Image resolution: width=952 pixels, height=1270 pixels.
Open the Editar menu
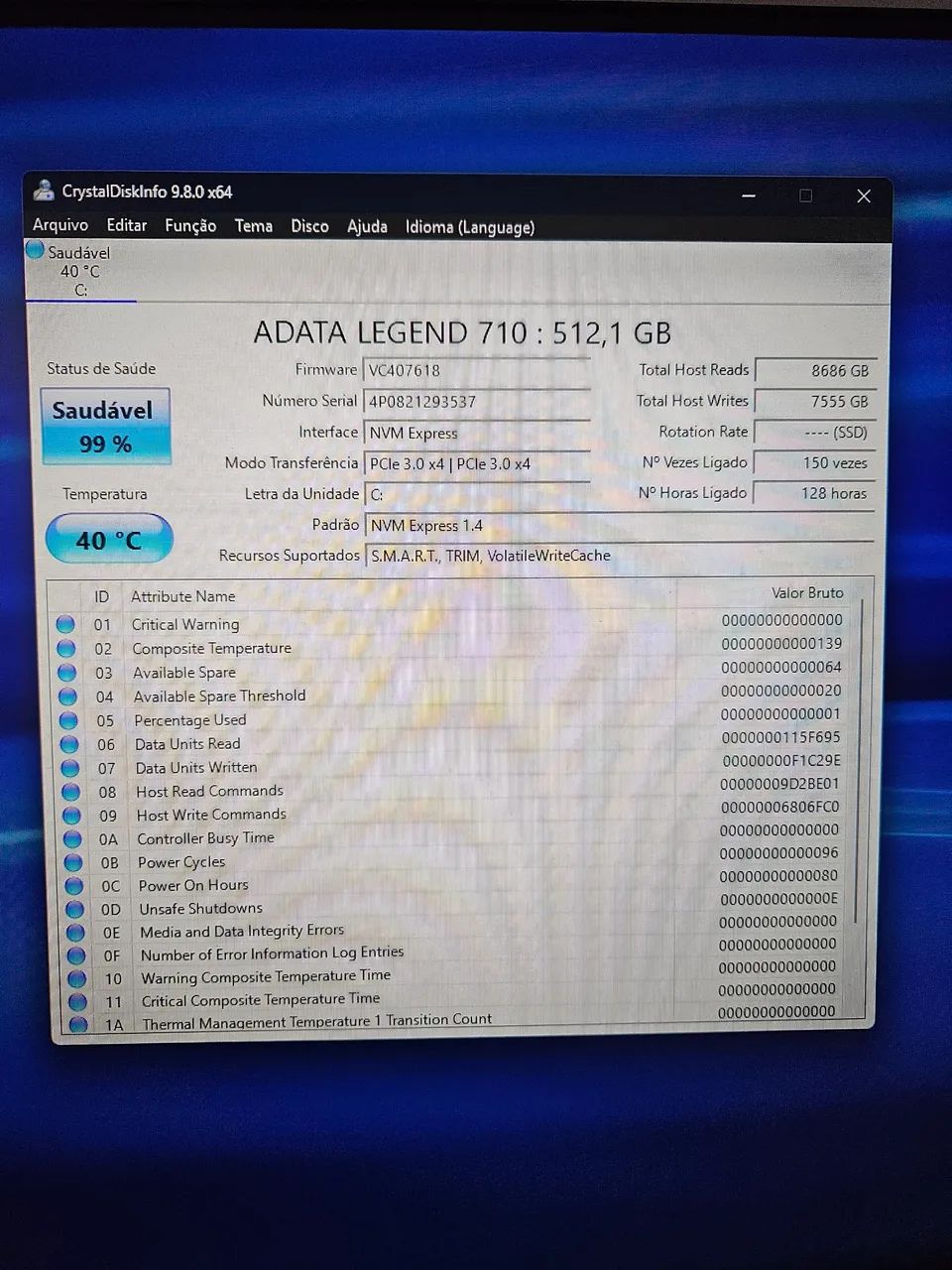(127, 225)
